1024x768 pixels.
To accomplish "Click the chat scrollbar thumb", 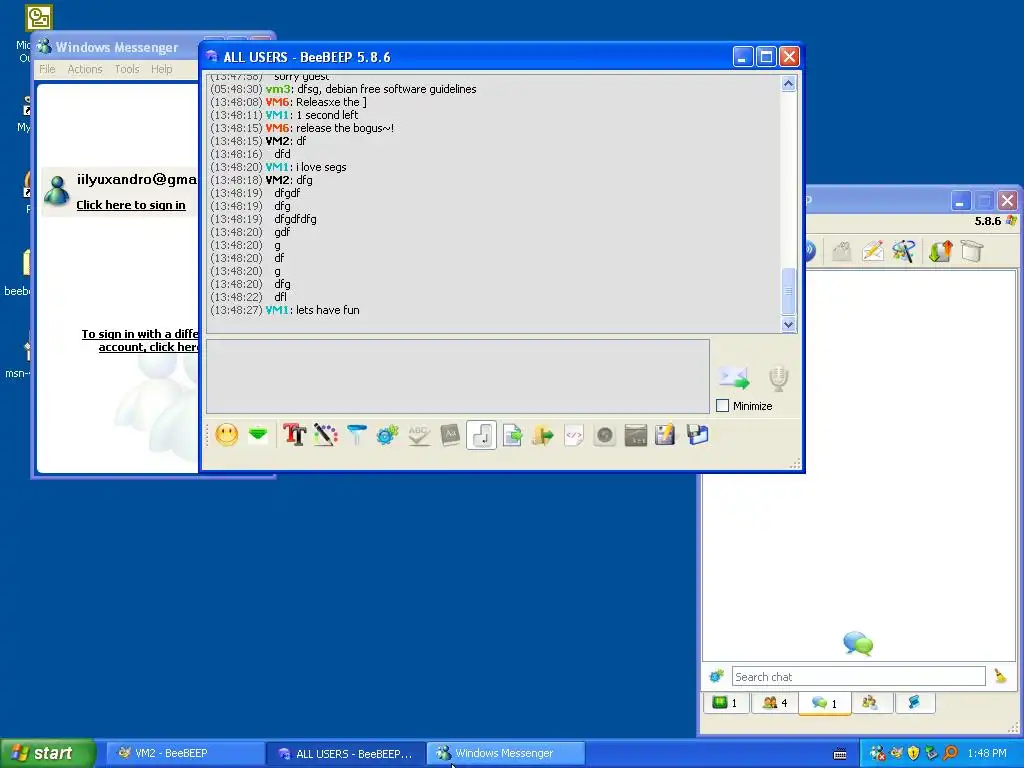I will tap(788, 291).
